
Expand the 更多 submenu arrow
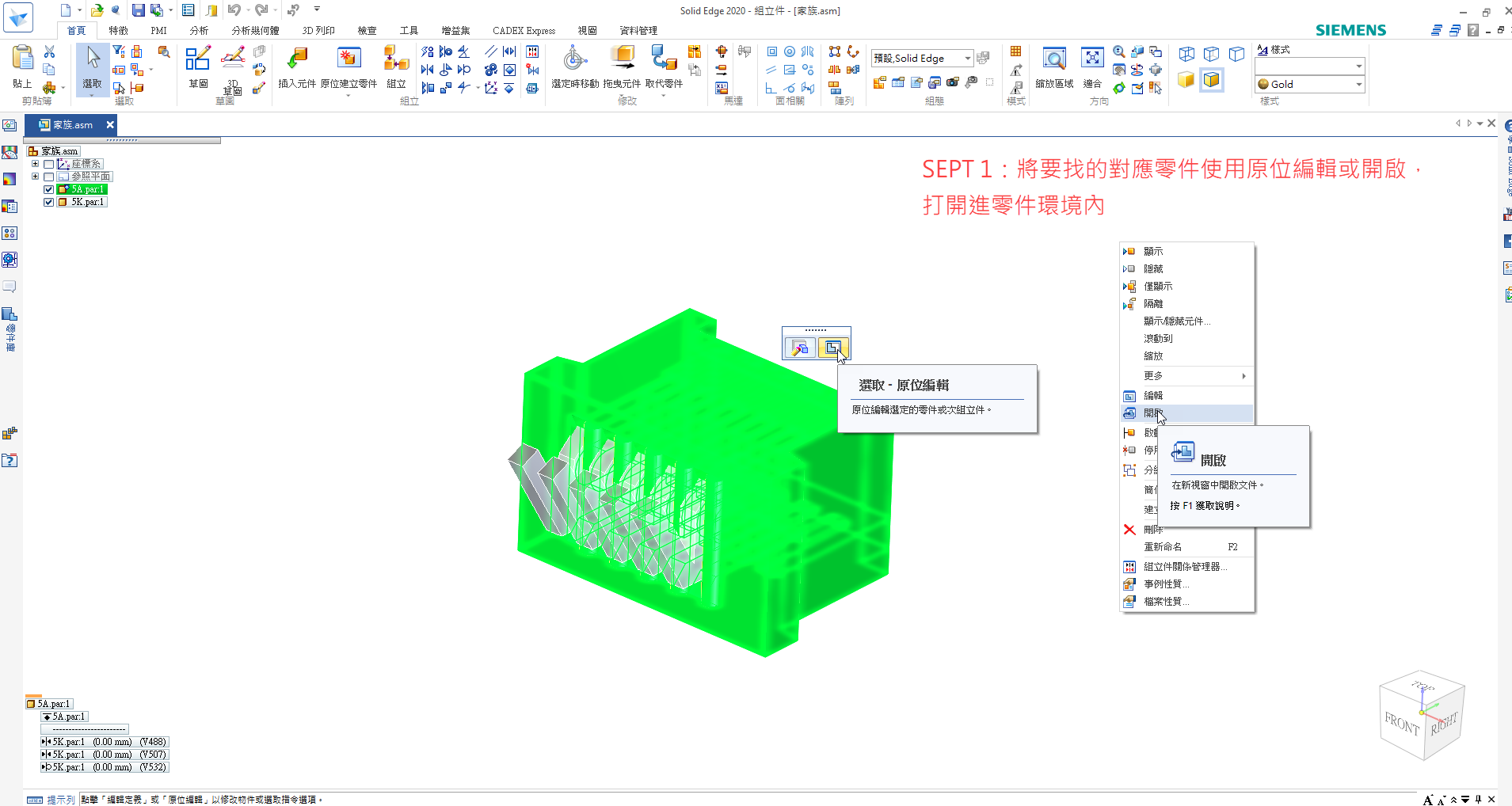pos(1243,376)
